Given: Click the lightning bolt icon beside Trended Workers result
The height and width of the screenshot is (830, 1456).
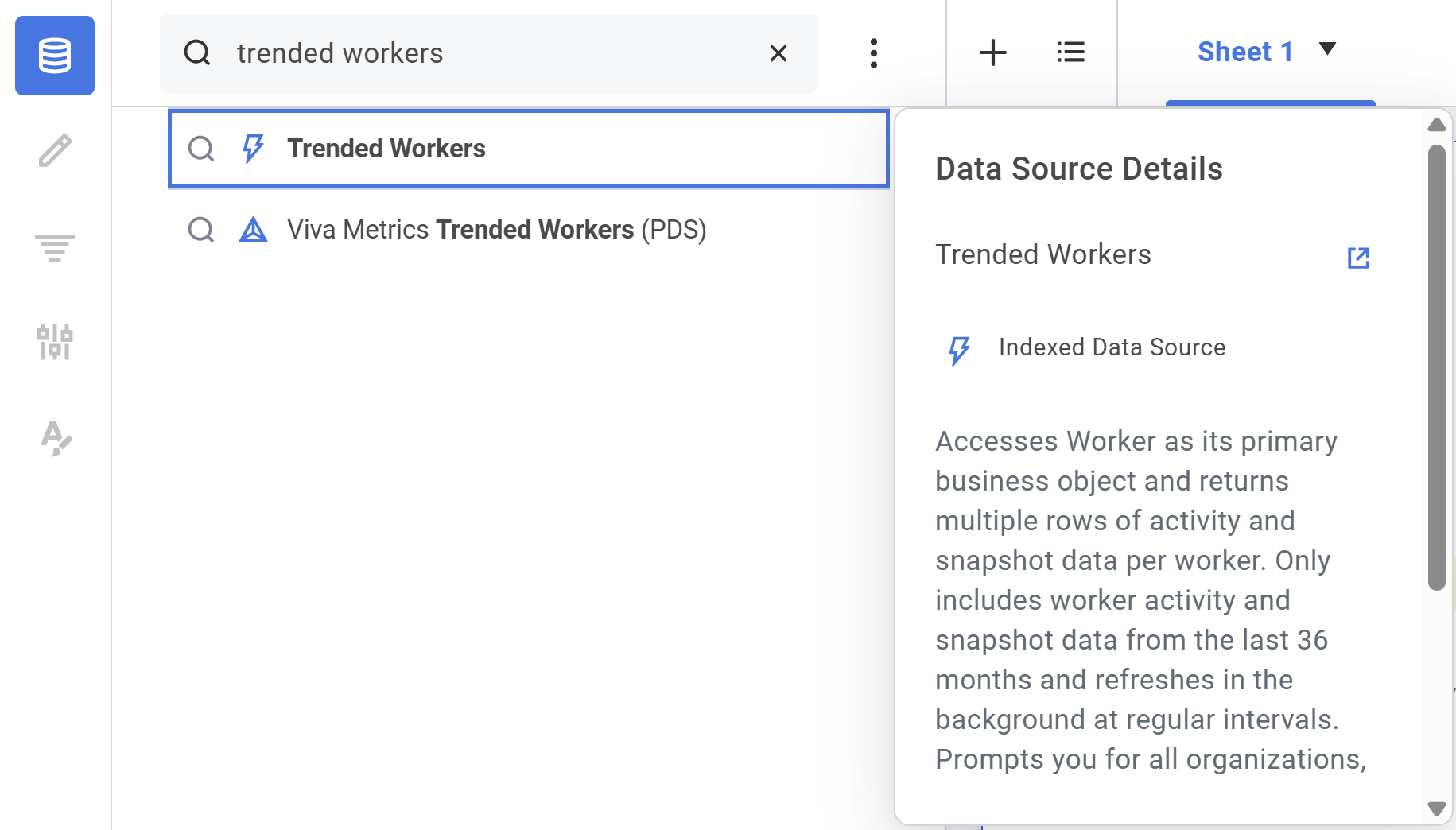Looking at the screenshot, I should (x=253, y=148).
